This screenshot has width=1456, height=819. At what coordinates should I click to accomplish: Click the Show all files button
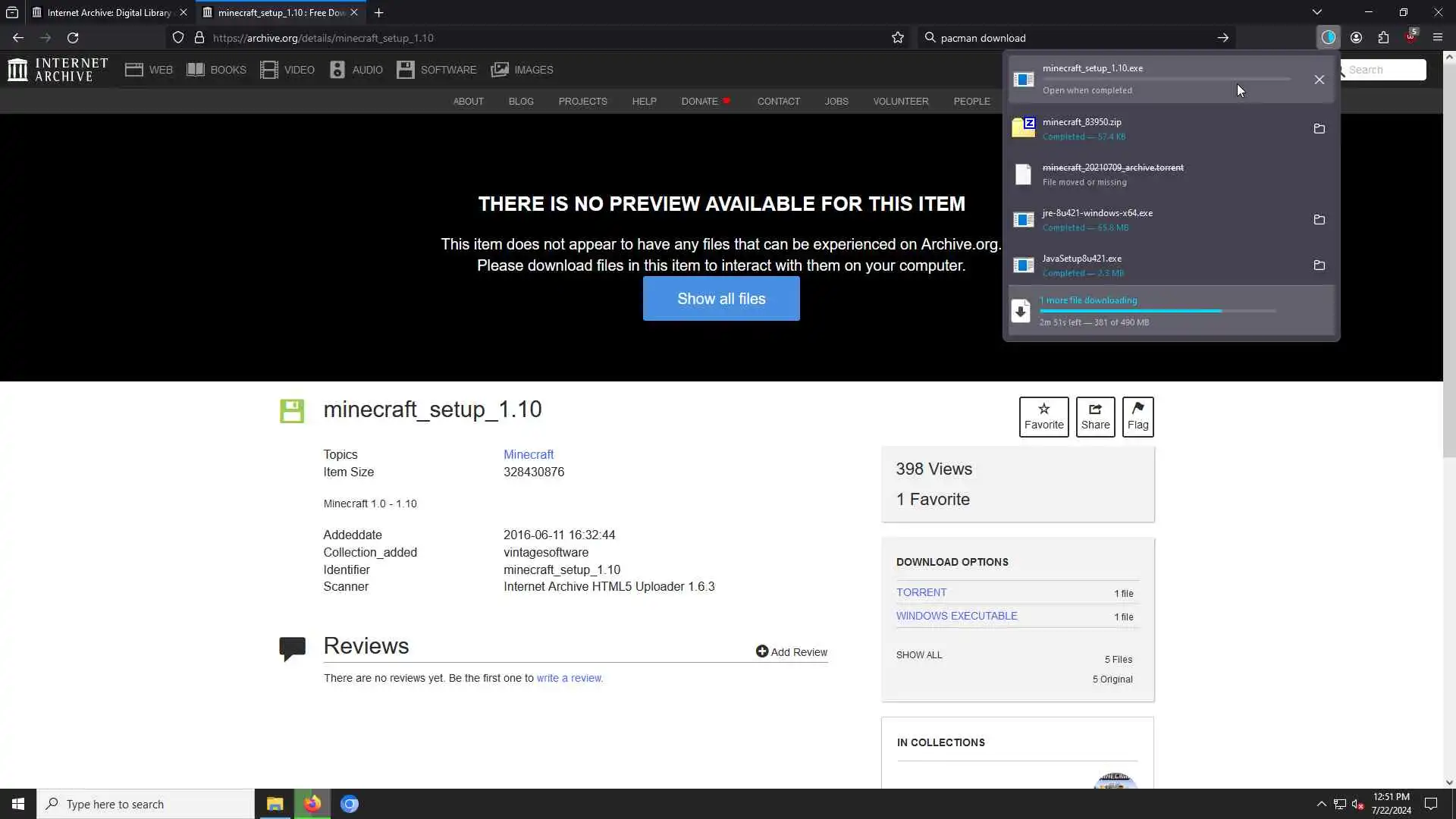pos(720,299)
